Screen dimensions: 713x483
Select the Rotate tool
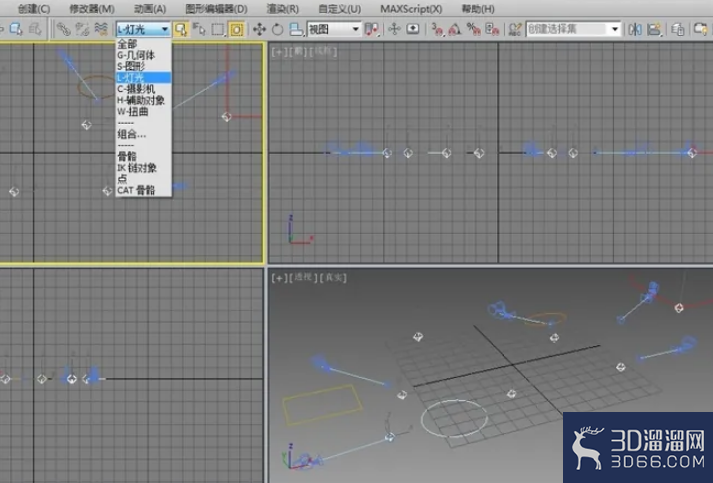pos(277,30)
